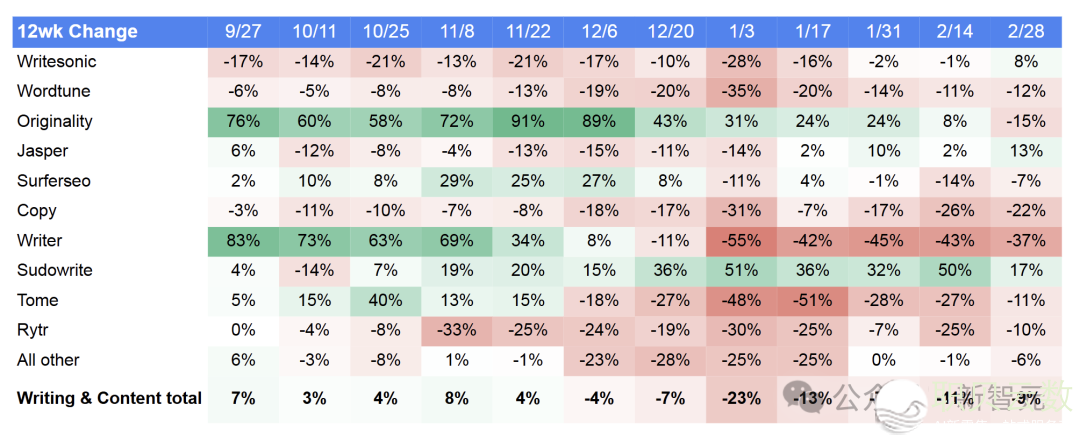Select Originality's 91% cell under 11/22
1080x441 pixels.
[527, 122]
